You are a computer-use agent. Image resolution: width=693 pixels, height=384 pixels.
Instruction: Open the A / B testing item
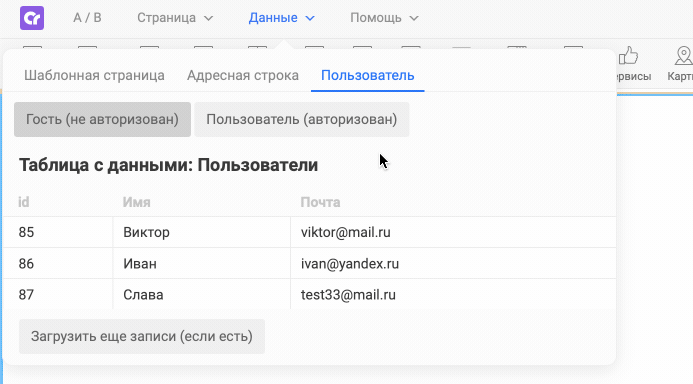click(x=87, y=18)
